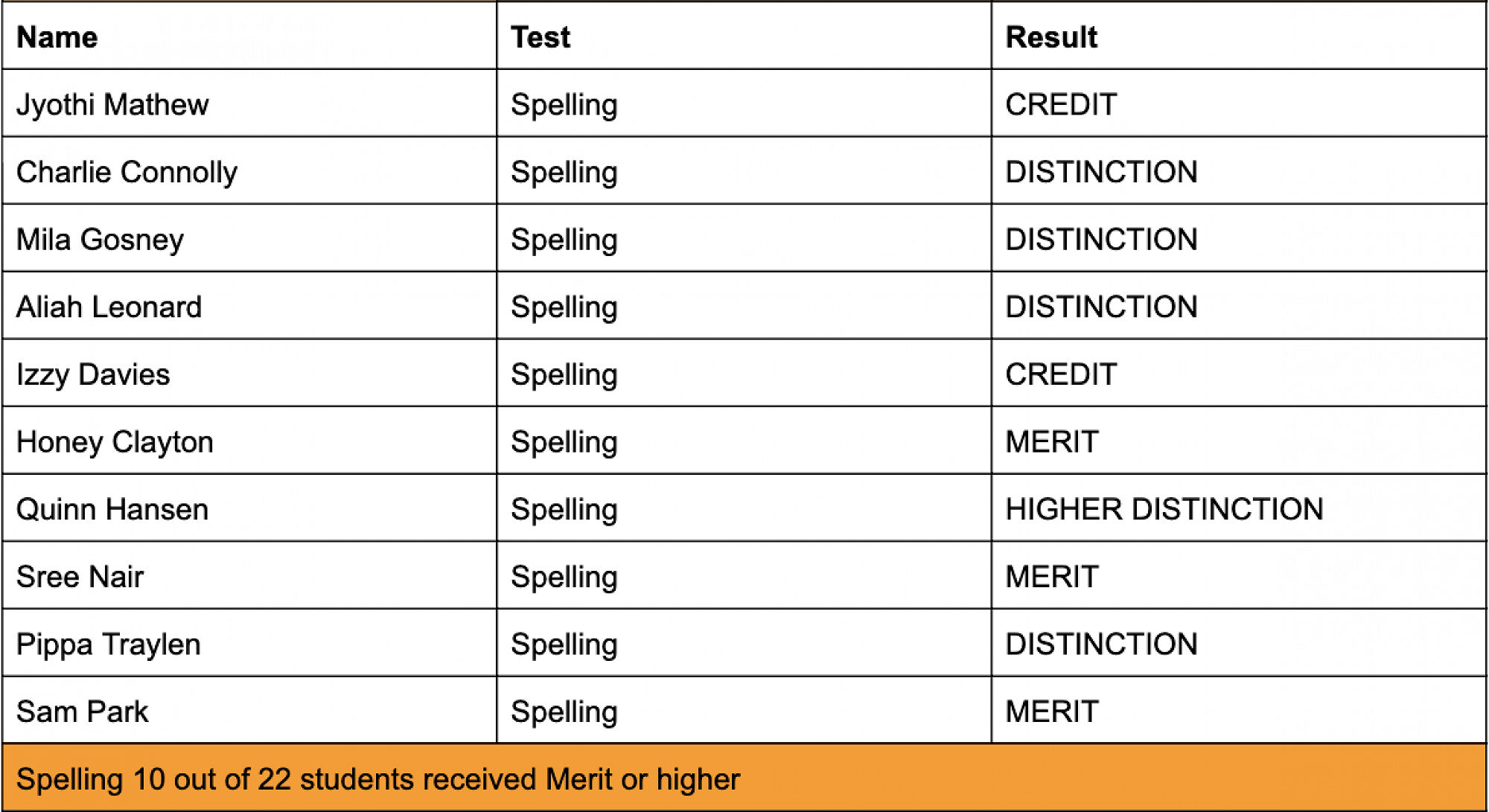Select Pippa Traylen's DISTINCTION result
This screenshot has width=1489, height=812.
[x=1101, y=645]
